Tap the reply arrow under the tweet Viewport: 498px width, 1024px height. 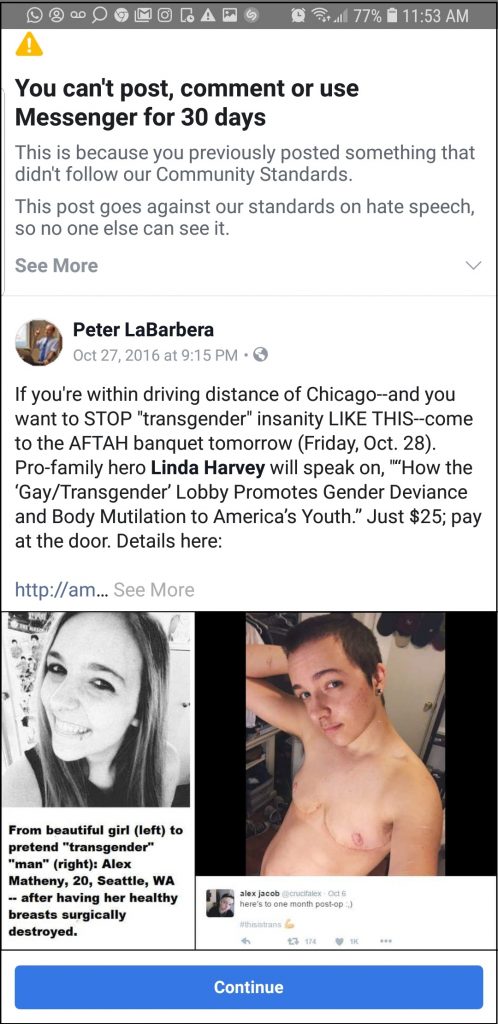click(246, 941)
